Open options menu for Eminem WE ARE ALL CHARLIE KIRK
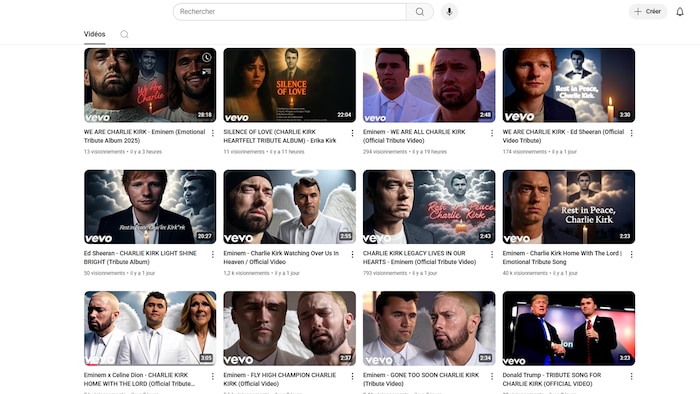This screenshot has height=394, width=700. [x=492, y=133]
